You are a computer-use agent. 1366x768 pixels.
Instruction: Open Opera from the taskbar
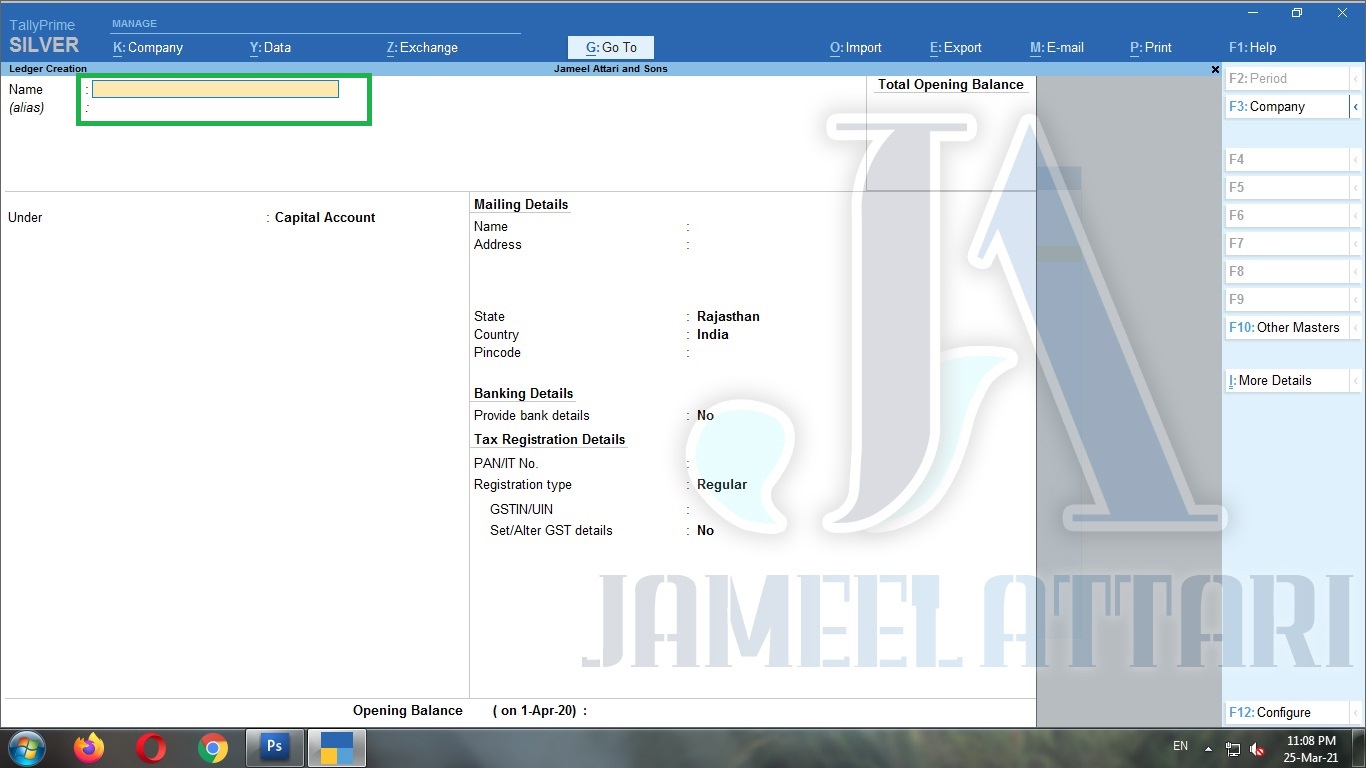coord(151,748)
